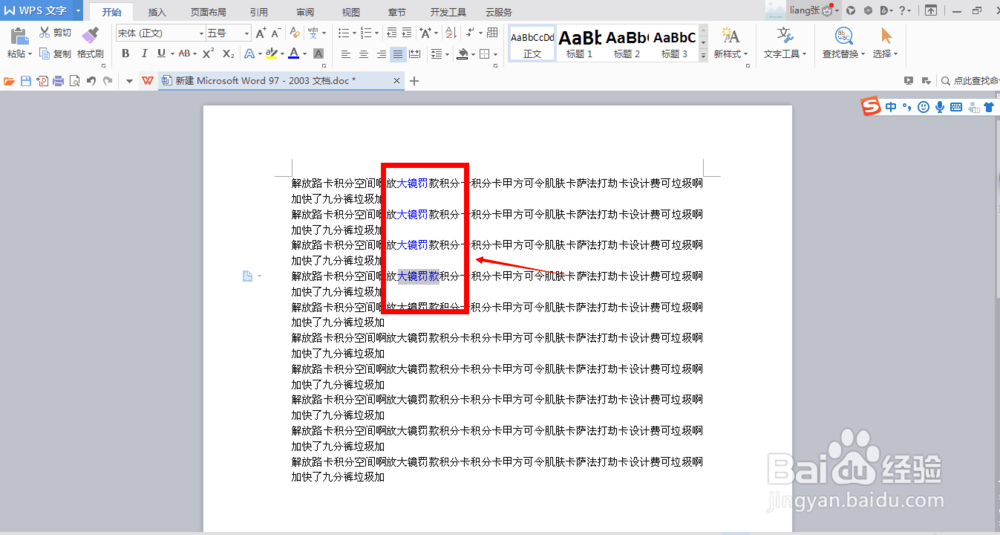Clear formatting with the eraser icon
This screenshot has width=1000, height=535.
pyautogui.click(x=294, y=33)
